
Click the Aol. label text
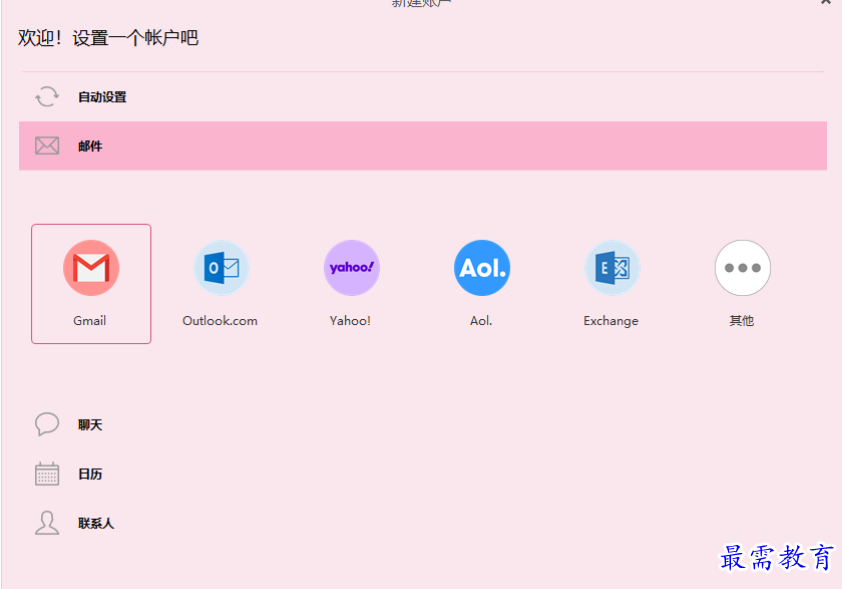(x=481, y=321)
